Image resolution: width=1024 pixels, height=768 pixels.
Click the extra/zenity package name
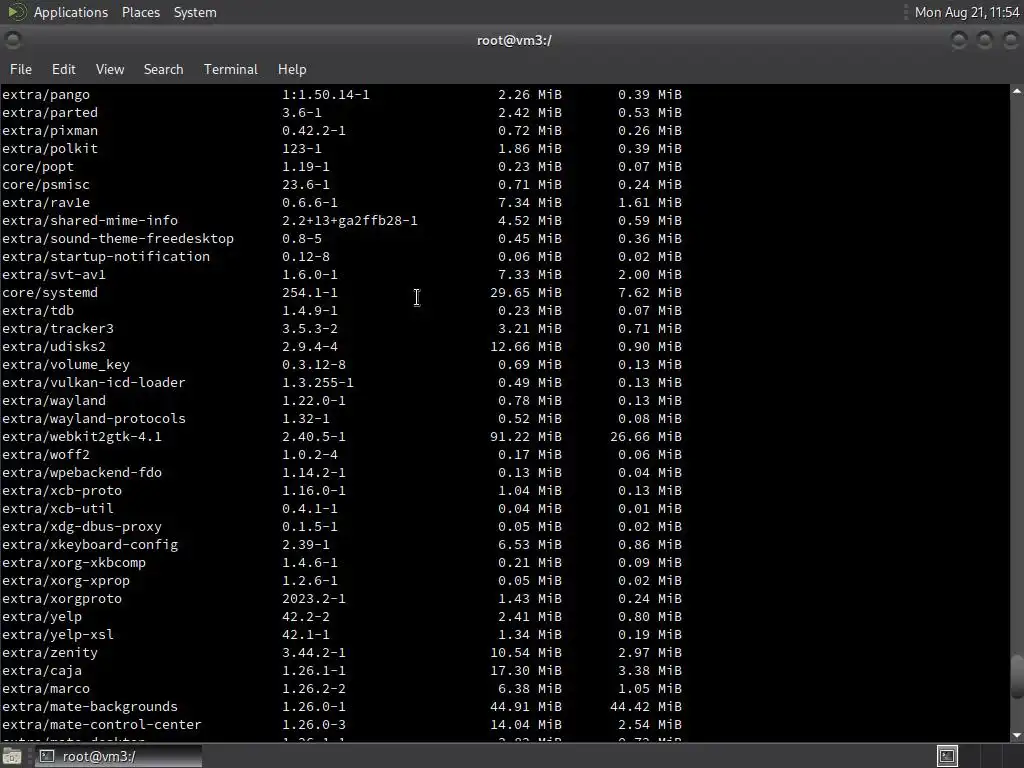(x=50, y=653)
